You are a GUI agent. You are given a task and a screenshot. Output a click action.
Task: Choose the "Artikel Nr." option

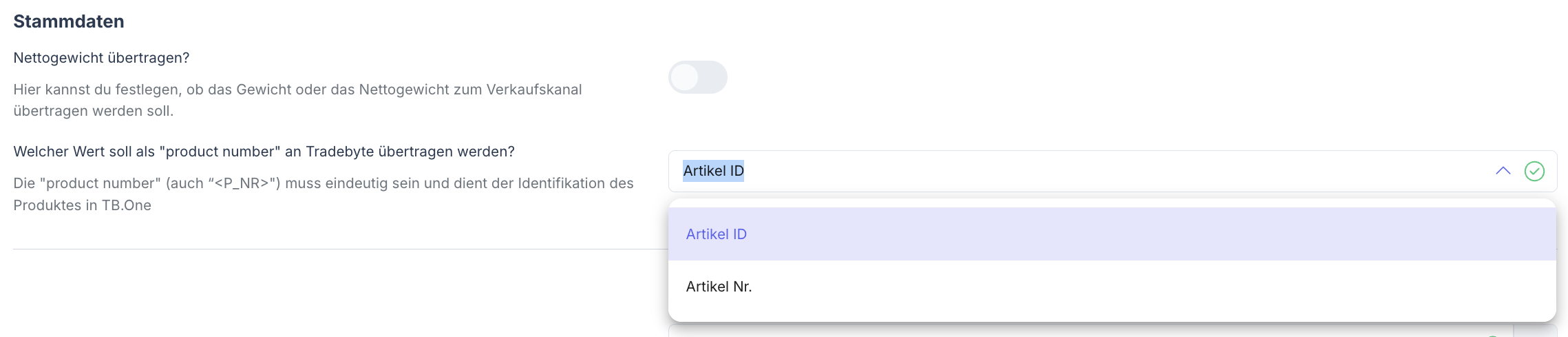click(719, 287)
